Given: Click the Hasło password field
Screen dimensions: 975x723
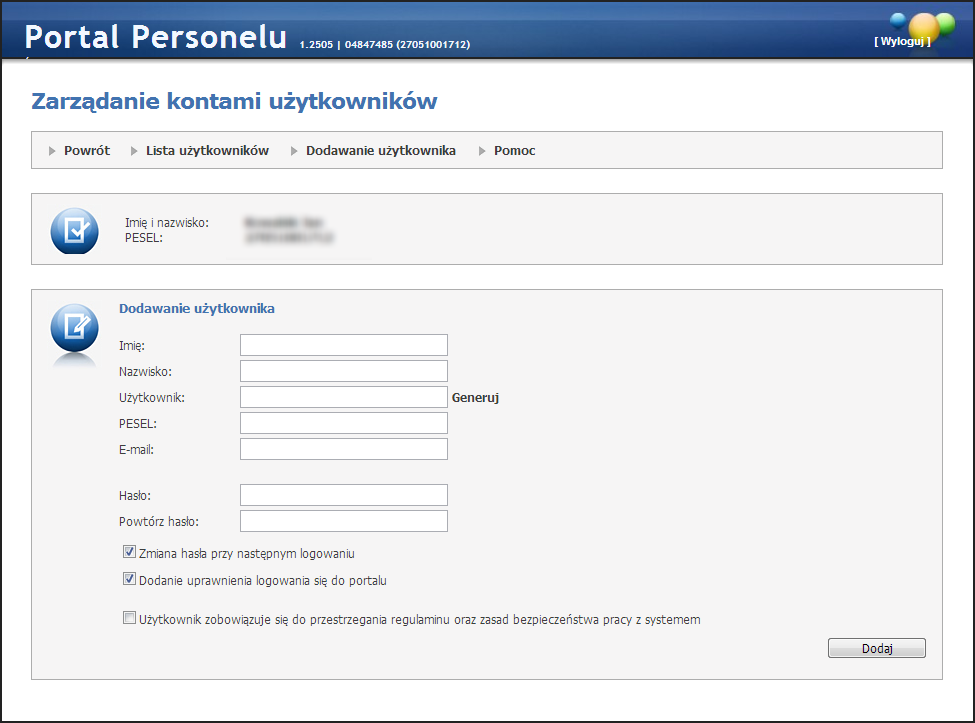Looking at the screenshot, I should [x=343, y=495].
